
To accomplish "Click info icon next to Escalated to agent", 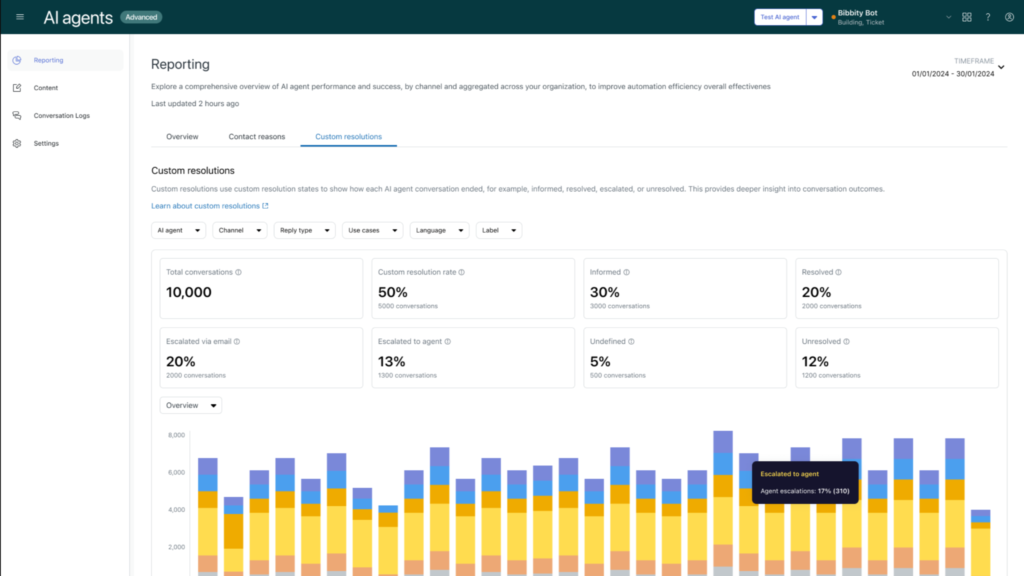I will point(447,342).
